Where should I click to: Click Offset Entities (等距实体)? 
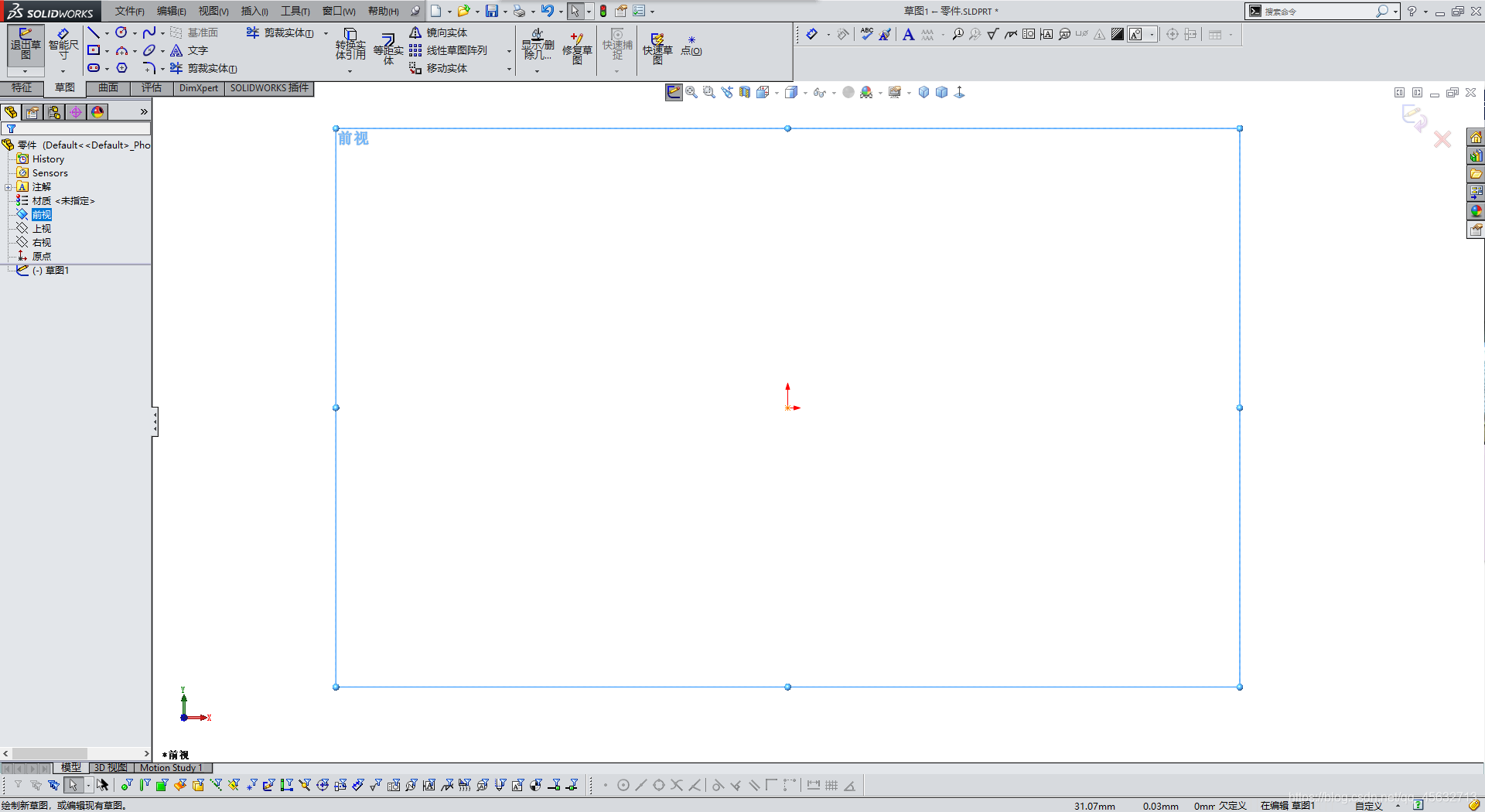388,48
